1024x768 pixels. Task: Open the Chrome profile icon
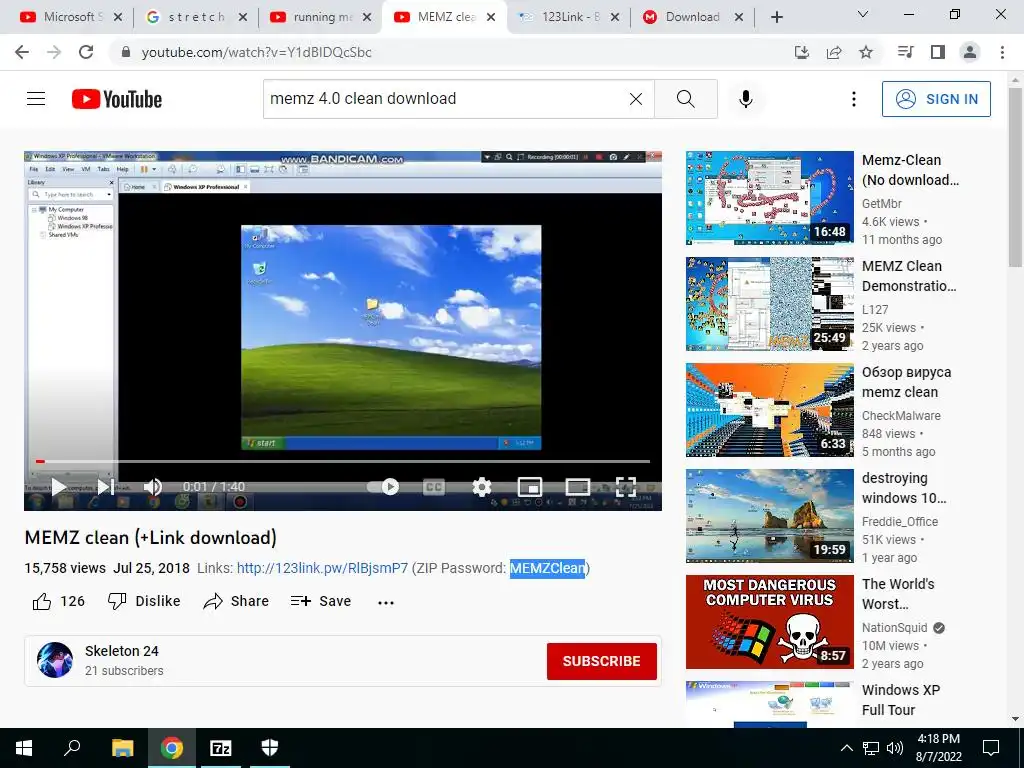tap(970, 52)
